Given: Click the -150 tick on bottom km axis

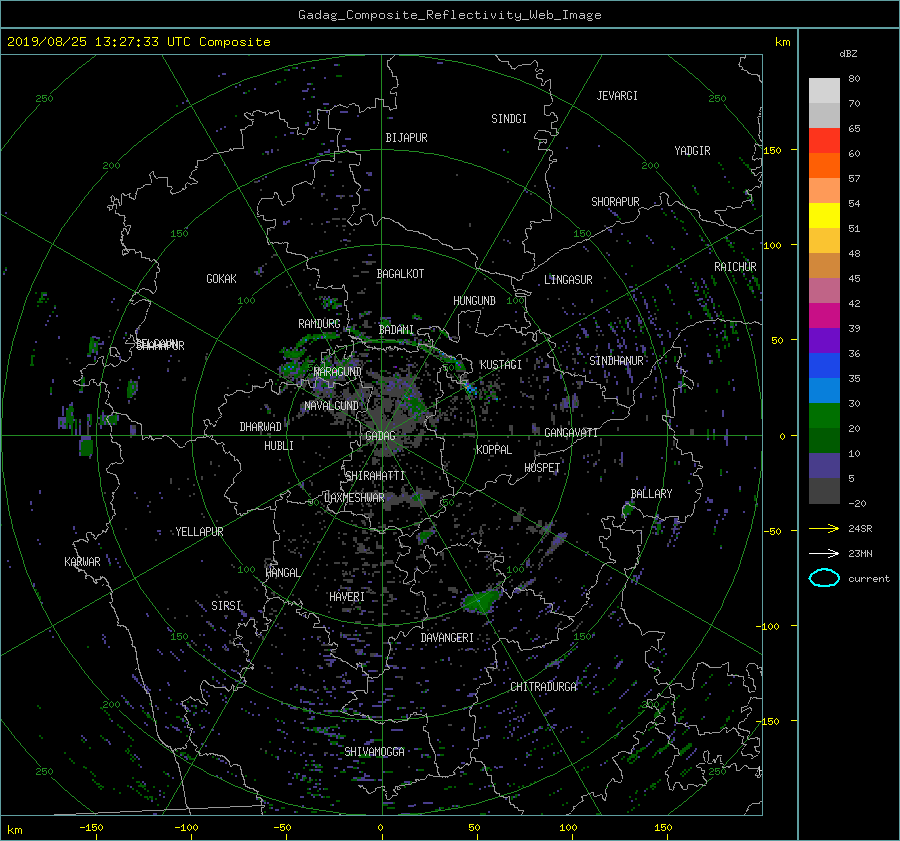Looking at the screenshot, I should [x=91, y=828].
